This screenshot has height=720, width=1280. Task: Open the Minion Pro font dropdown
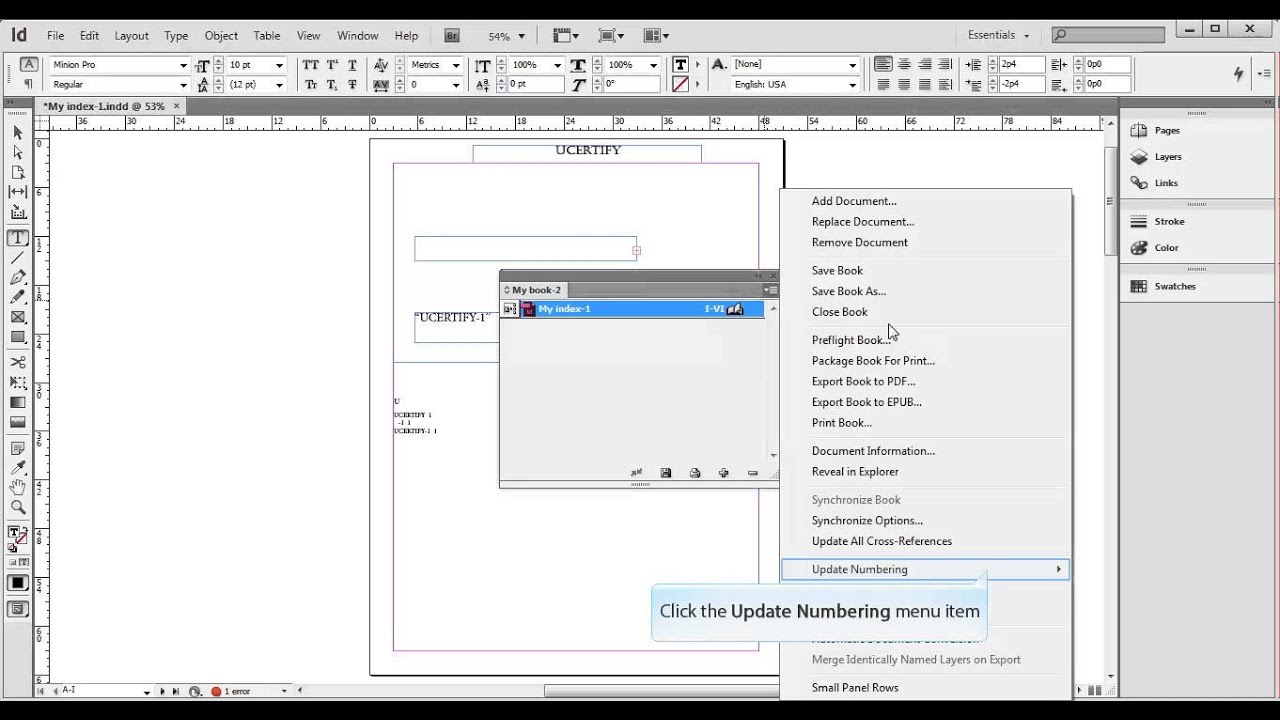[183, 65]
